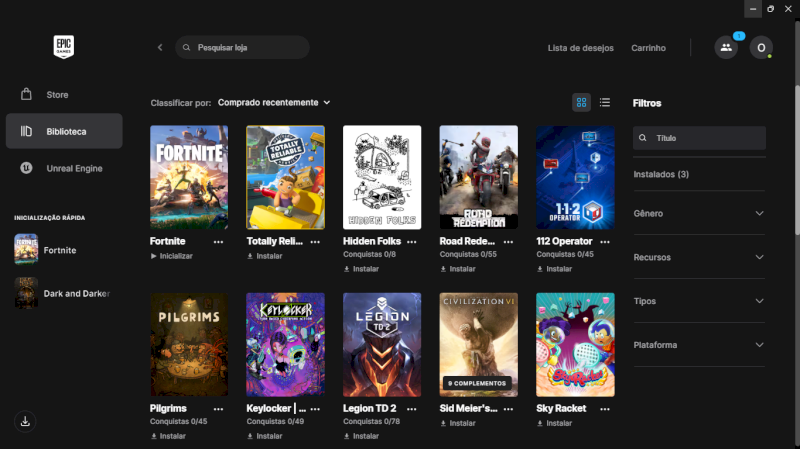Launch Dark and Darker from quick launch
The image size is (800, 449).
[64, 293]
